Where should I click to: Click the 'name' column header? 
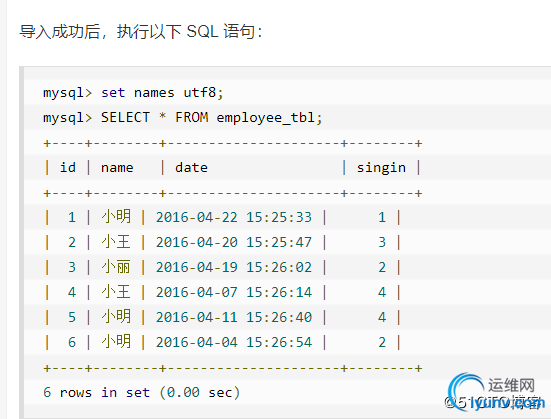click(117, 168)
